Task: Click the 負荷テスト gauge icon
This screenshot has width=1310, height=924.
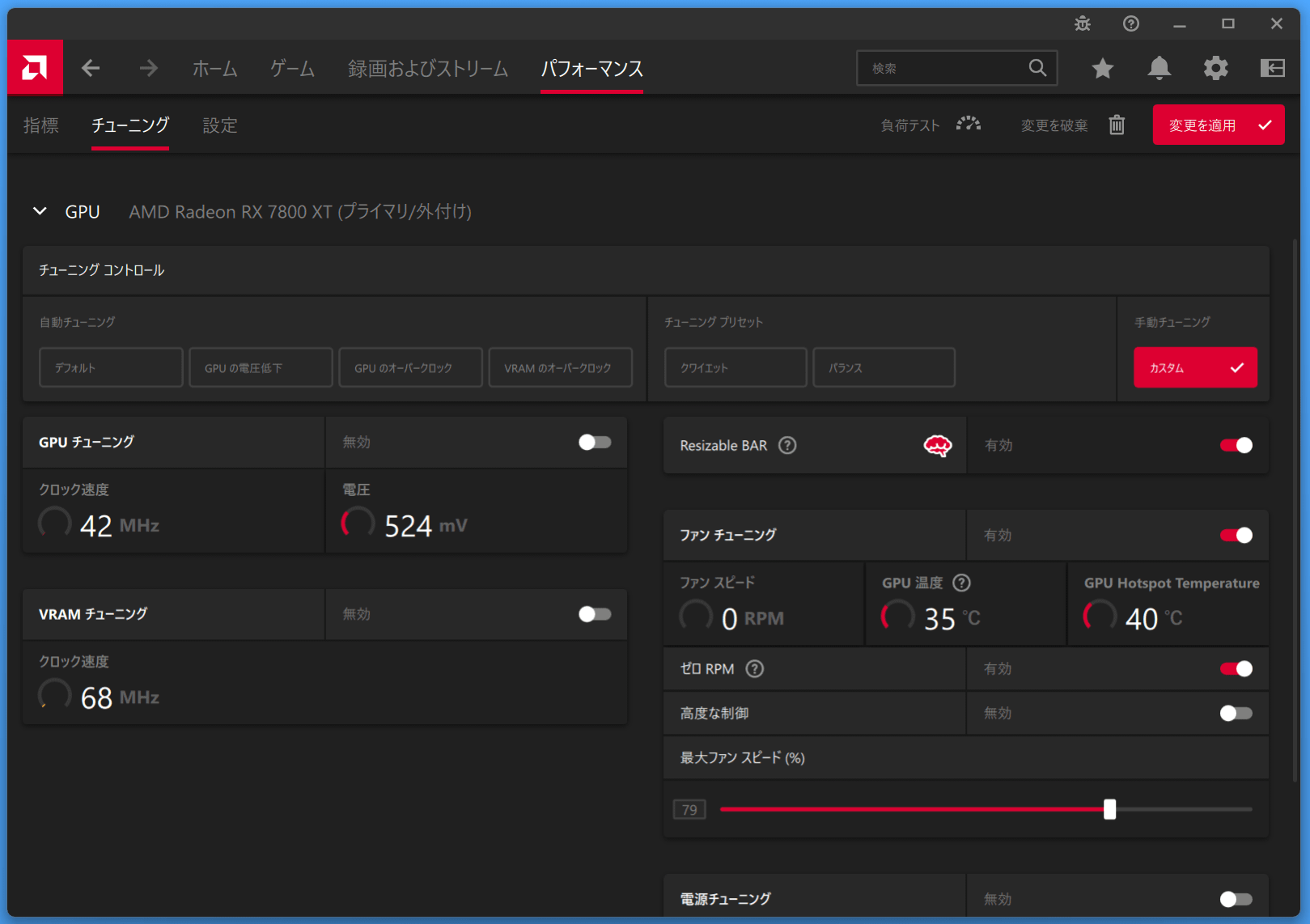Action: [x=969, y=125]
